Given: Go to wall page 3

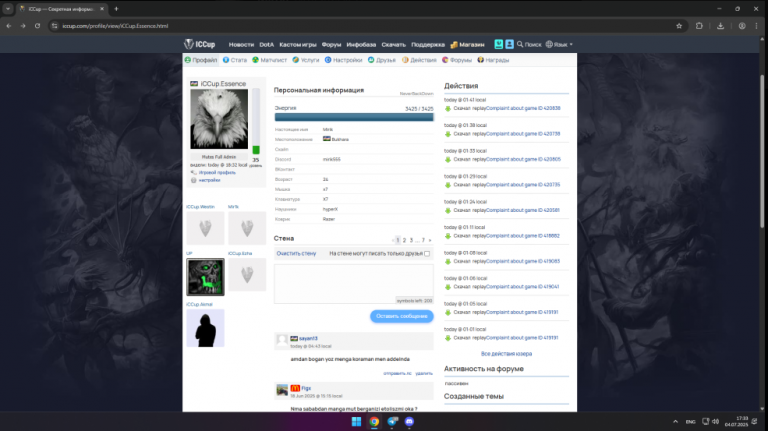Looking at the screenshot, I should click(411, 240).
